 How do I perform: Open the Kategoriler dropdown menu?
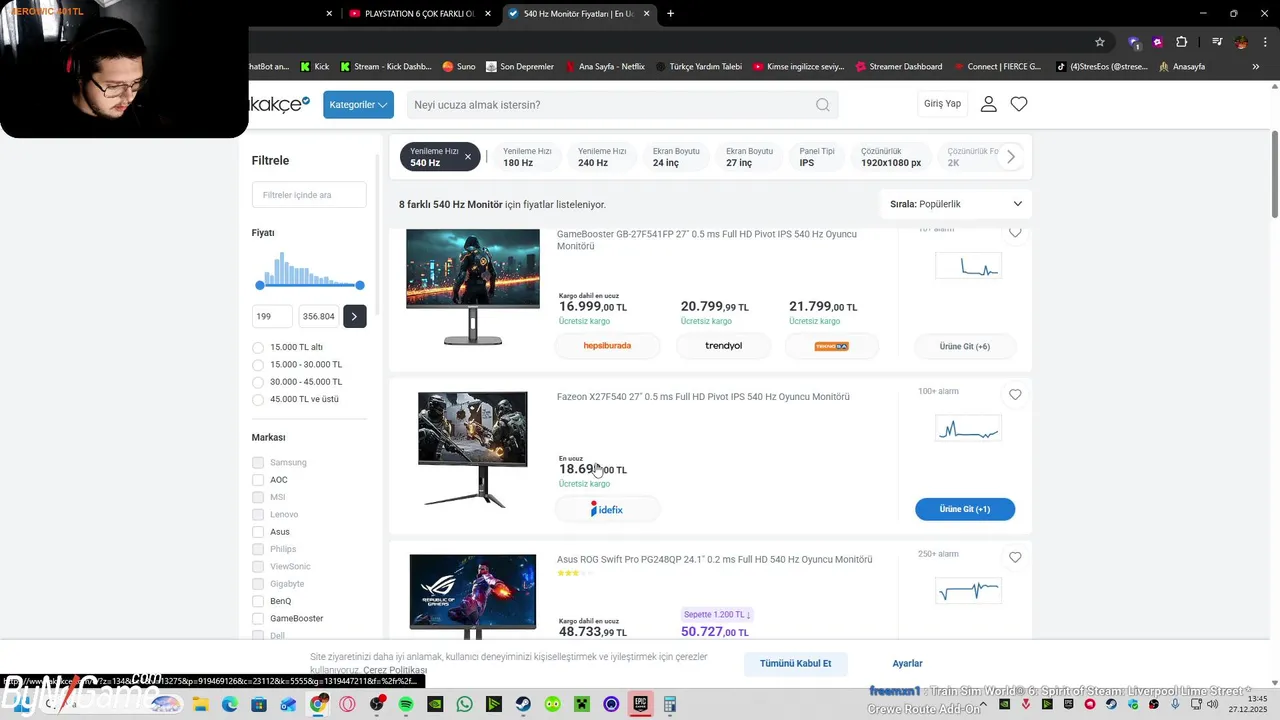[358, 105]
